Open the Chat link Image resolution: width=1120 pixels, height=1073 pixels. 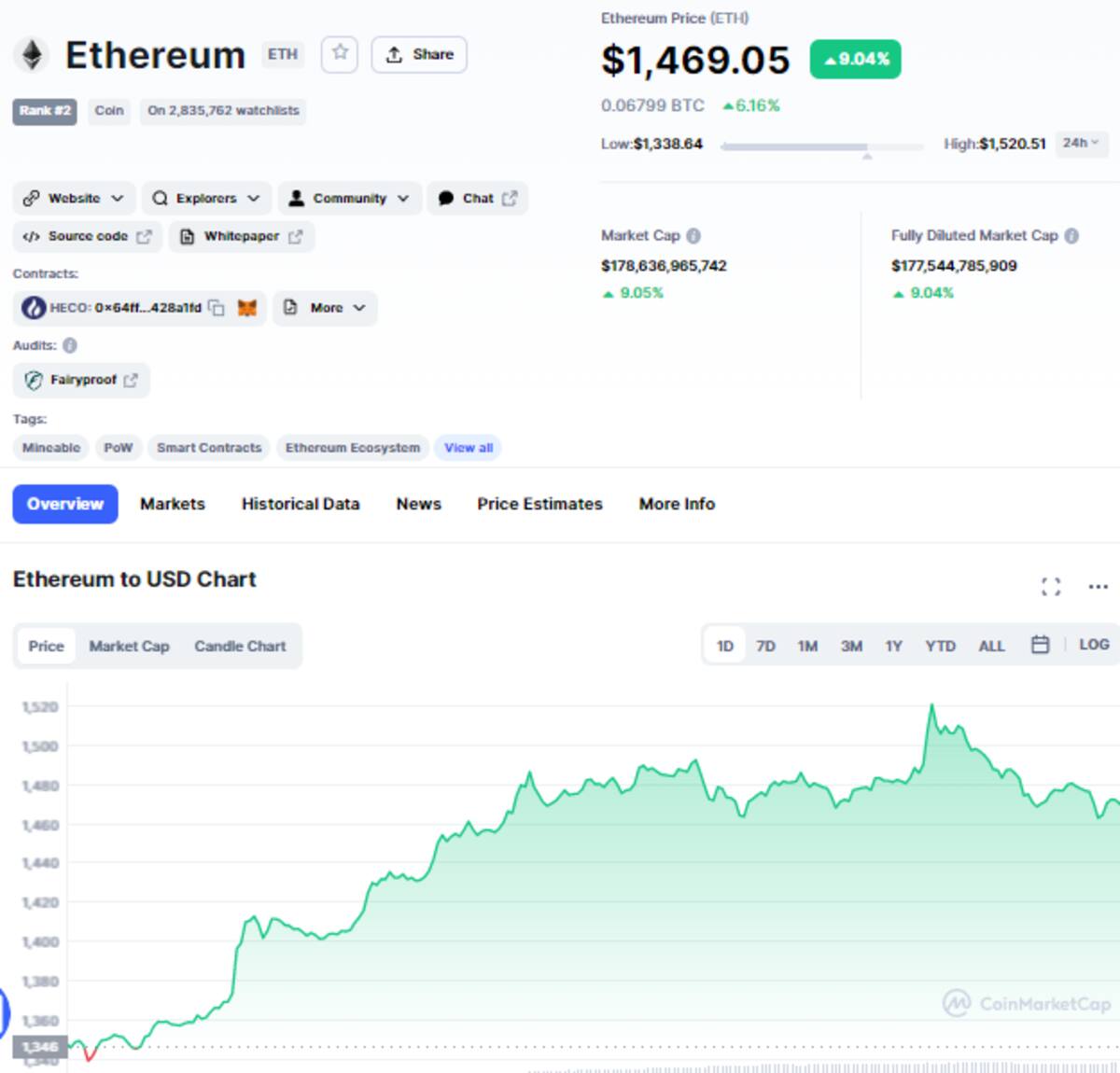tap(477, 198)
